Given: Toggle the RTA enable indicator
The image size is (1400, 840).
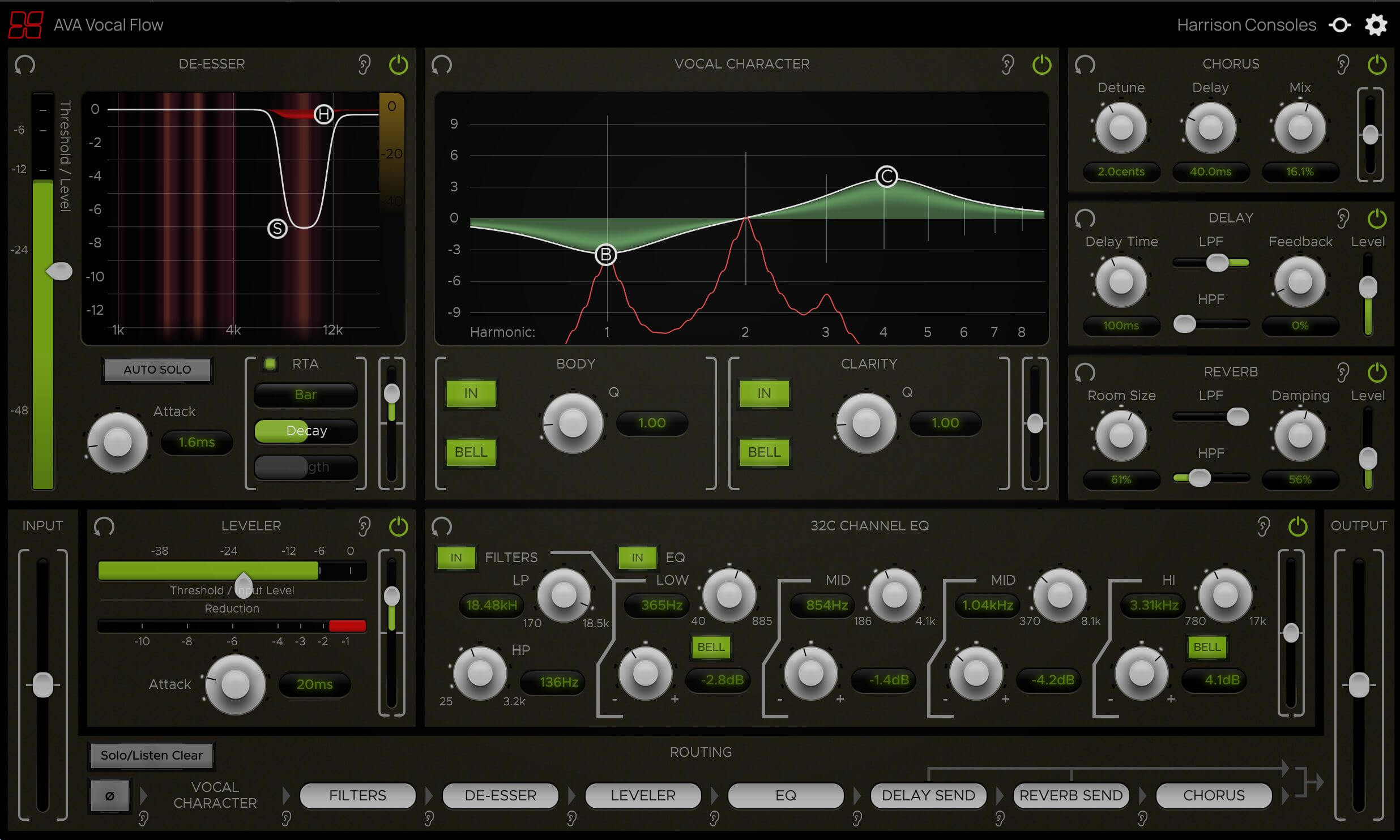Looking at the screenshot, I should click(270, 364).
